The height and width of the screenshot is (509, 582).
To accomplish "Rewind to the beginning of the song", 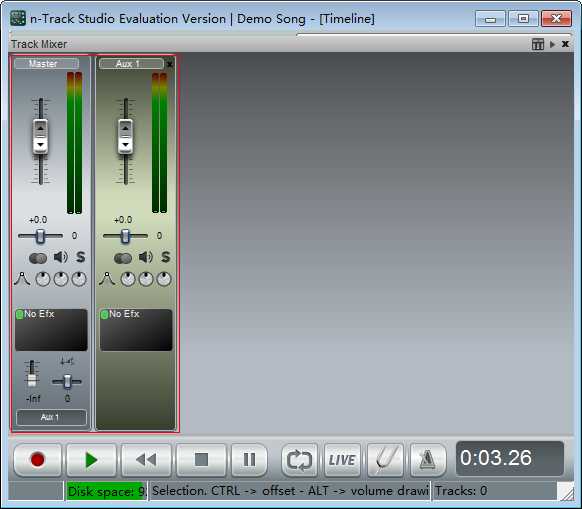I will [x=146, y=460].
